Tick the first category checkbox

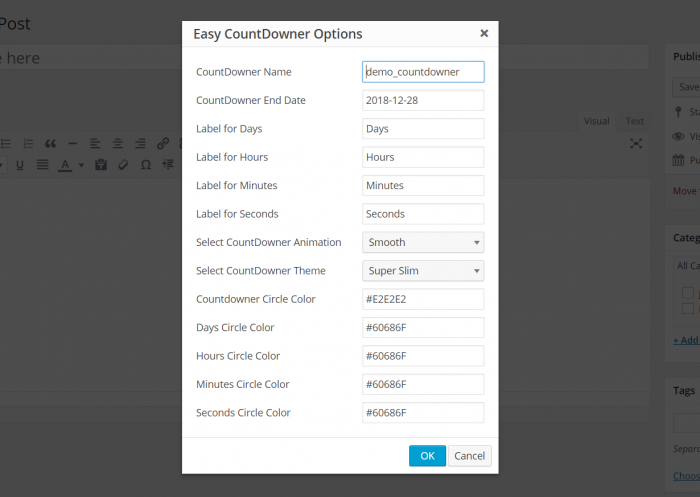pos(688,293)
